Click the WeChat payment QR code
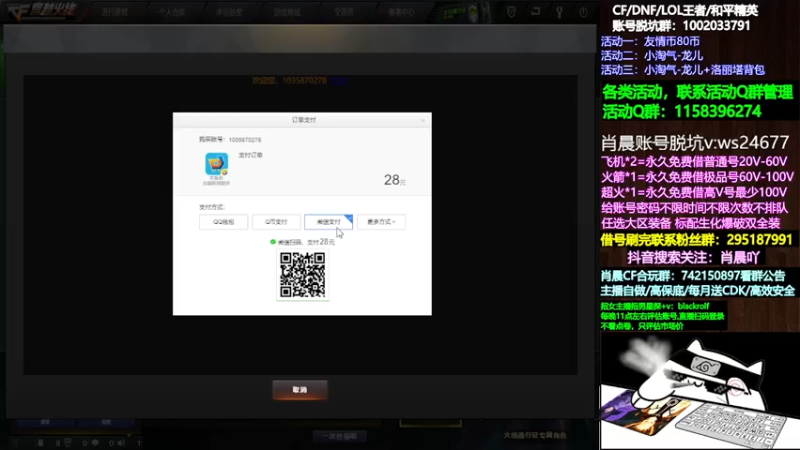This screenshot has width=800, height=450. coord(303,275)
